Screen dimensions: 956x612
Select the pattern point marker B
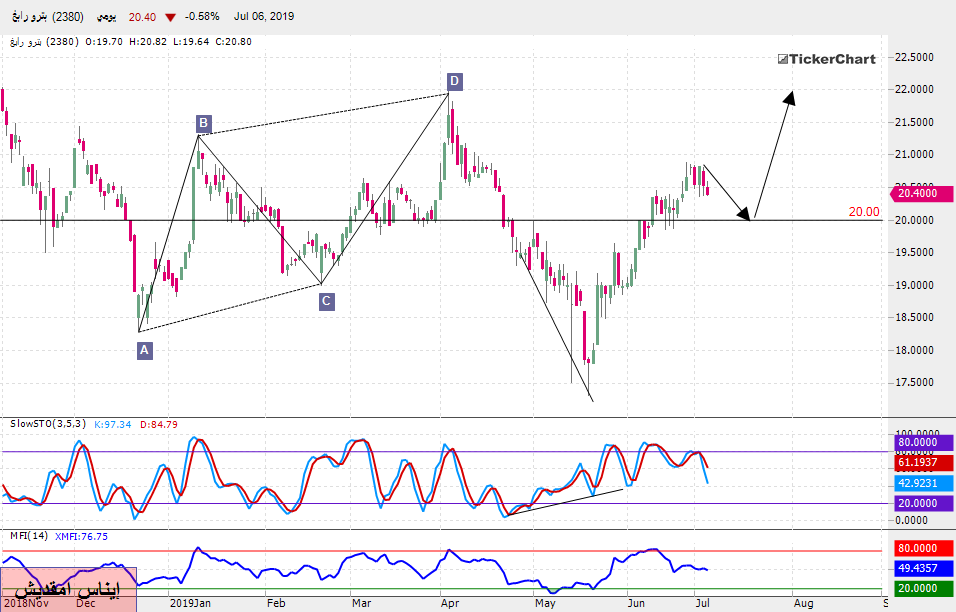click(203, 123)
